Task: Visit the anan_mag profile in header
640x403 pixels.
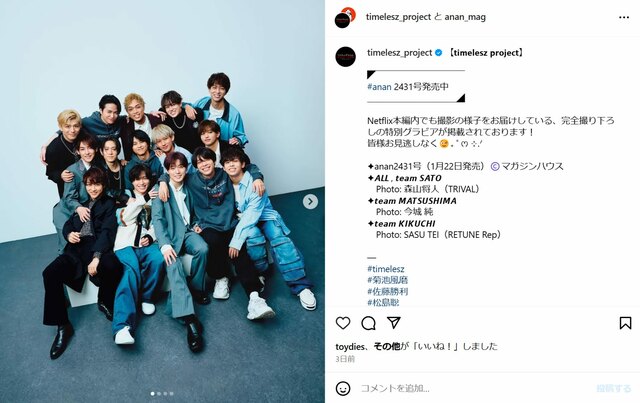Action: [x=465, y=17]
